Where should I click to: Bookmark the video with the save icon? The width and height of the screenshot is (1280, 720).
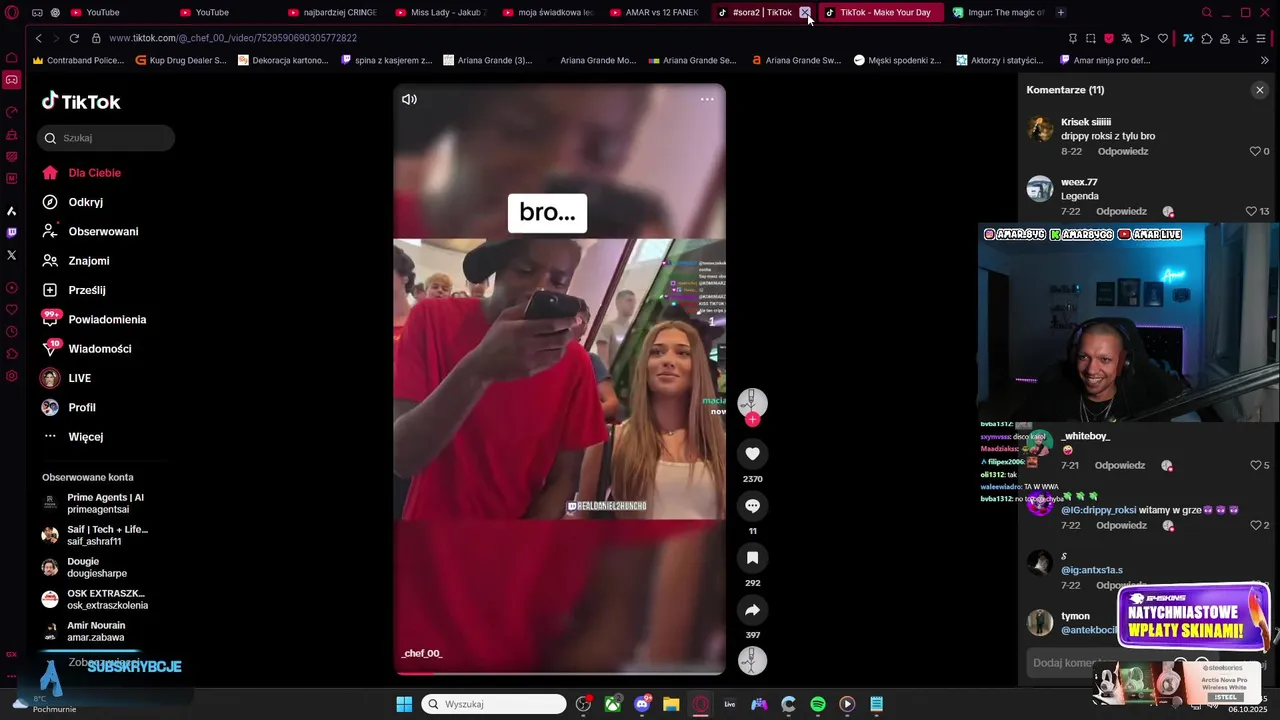(752, 558)
